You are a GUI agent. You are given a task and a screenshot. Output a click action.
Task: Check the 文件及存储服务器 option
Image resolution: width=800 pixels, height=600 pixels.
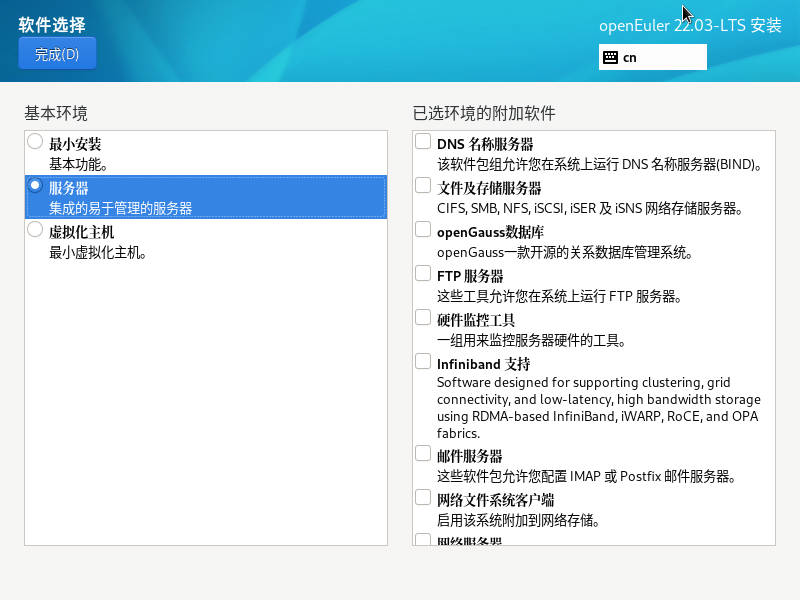pos(422,185)
